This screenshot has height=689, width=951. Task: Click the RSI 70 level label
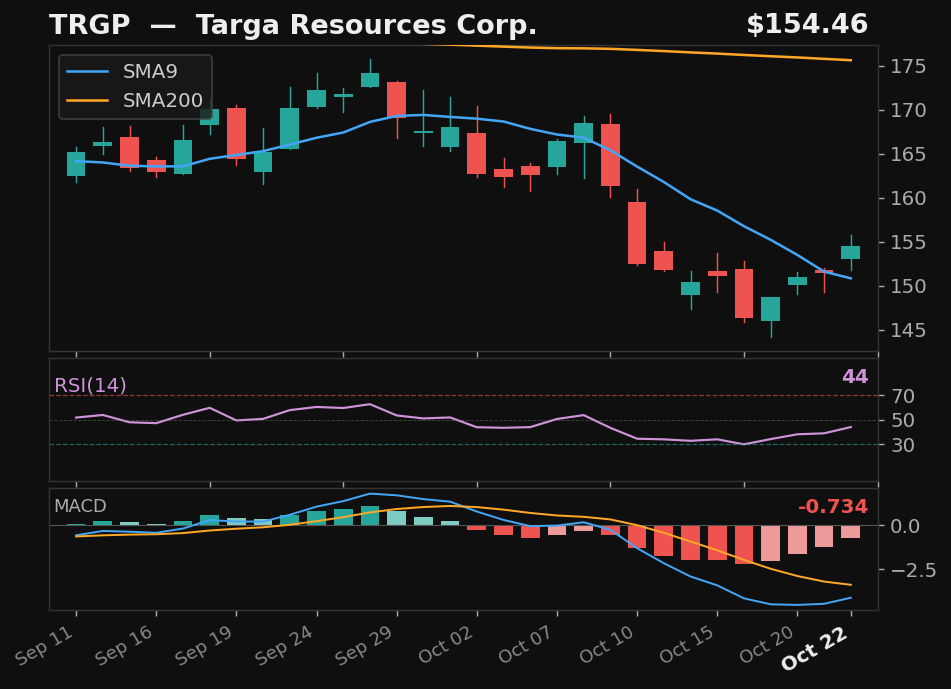tap(903, 396)
